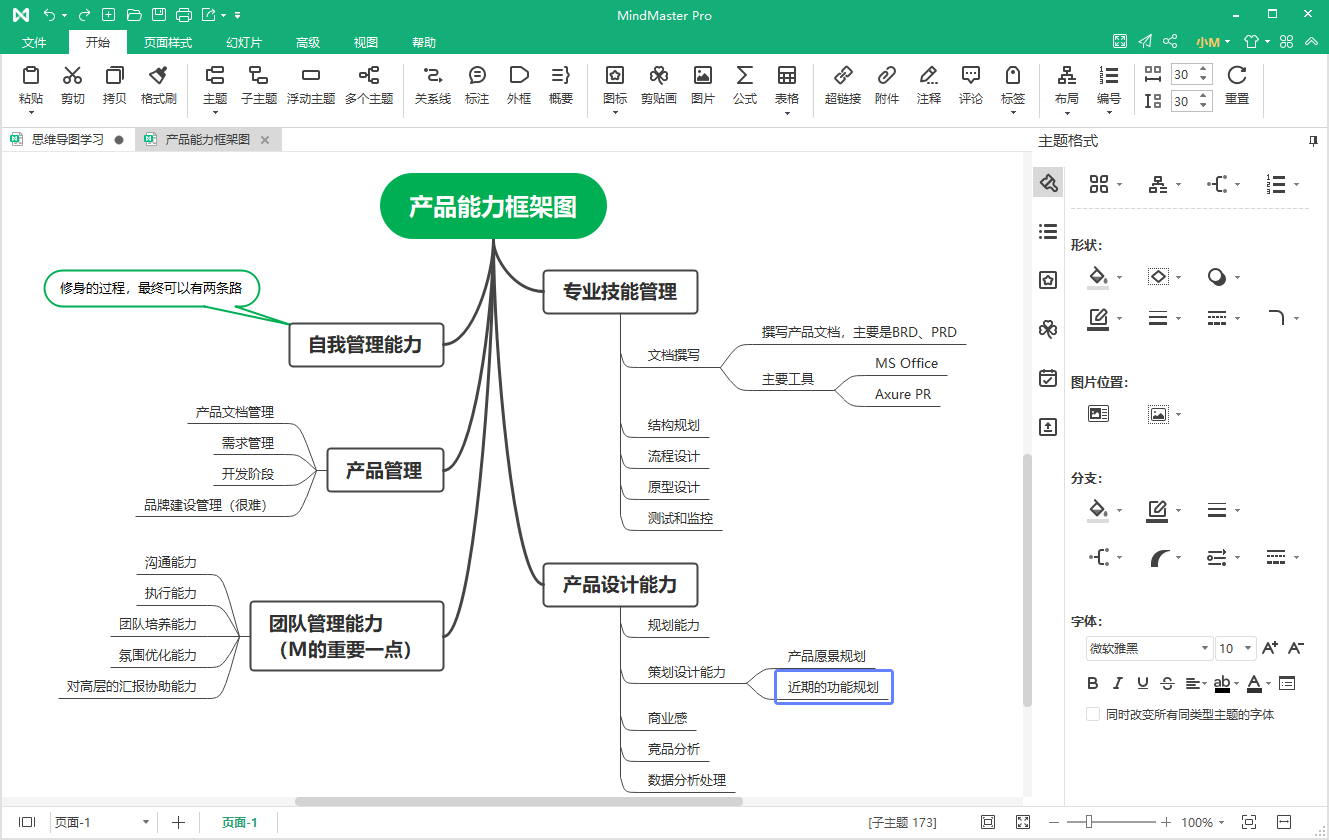Select the picture-left position option
1329x840 pixels.
[x=1098, y=414]
